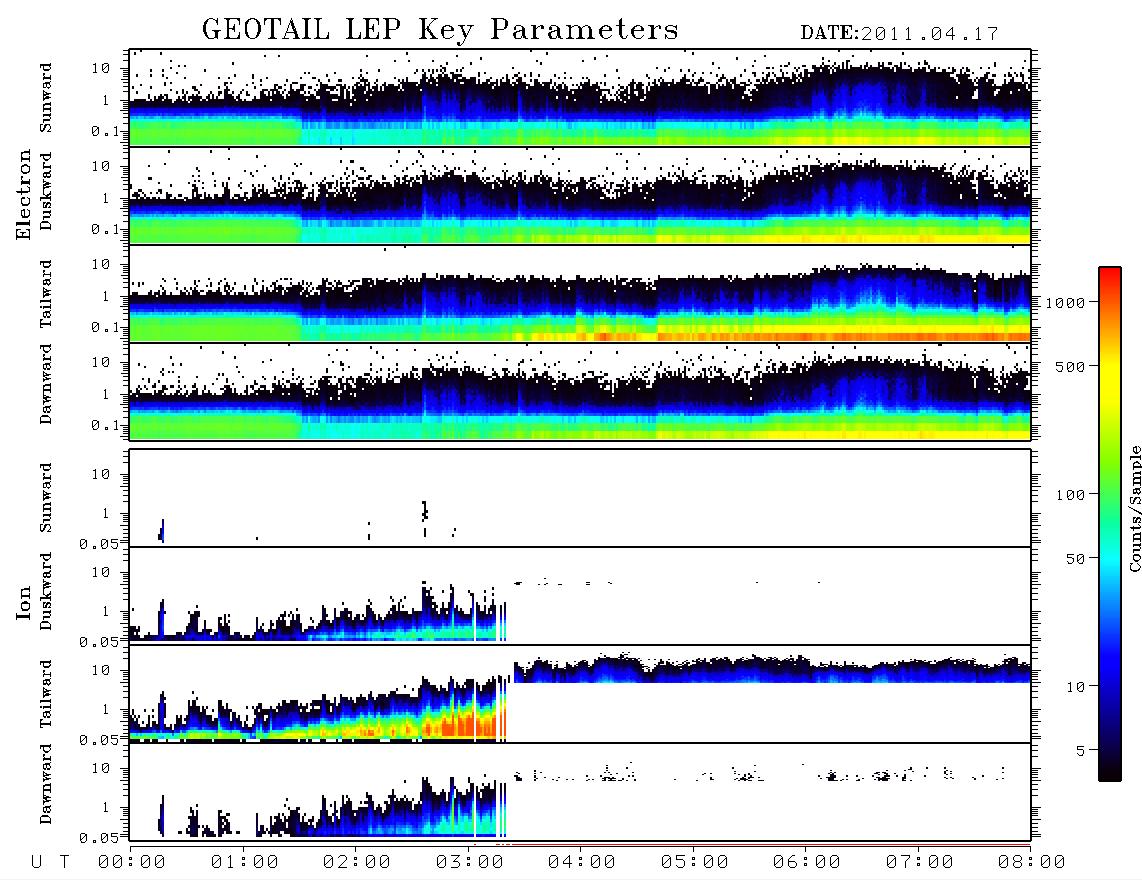Select the Ion "Tailward" panel label
1142x880 pixels.
coord(46,694)
